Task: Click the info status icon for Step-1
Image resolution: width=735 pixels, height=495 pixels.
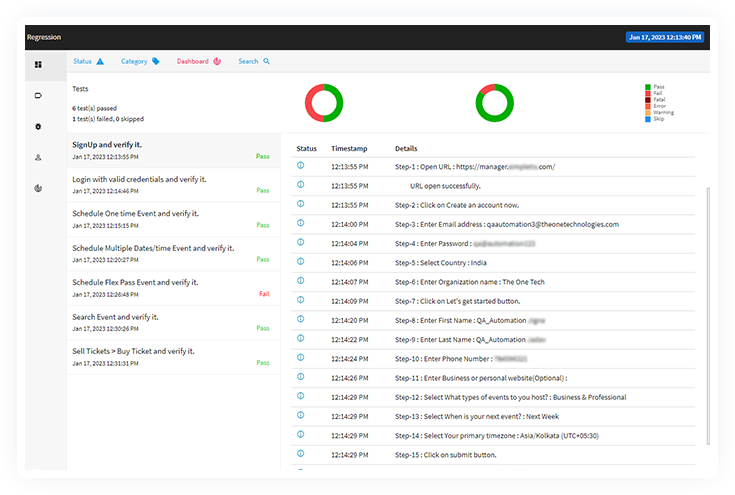Action: pyautogui.click(x=301, y=166)
